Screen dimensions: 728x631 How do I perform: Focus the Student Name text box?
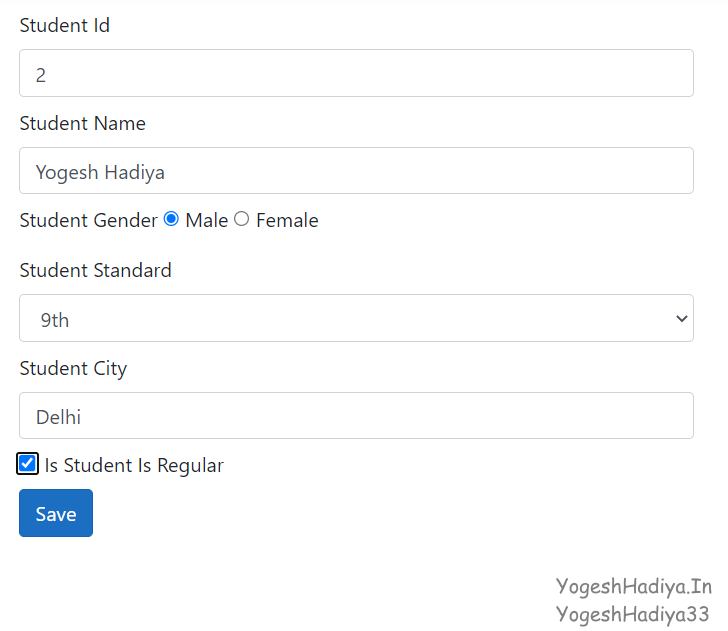[x=356, y=171]
